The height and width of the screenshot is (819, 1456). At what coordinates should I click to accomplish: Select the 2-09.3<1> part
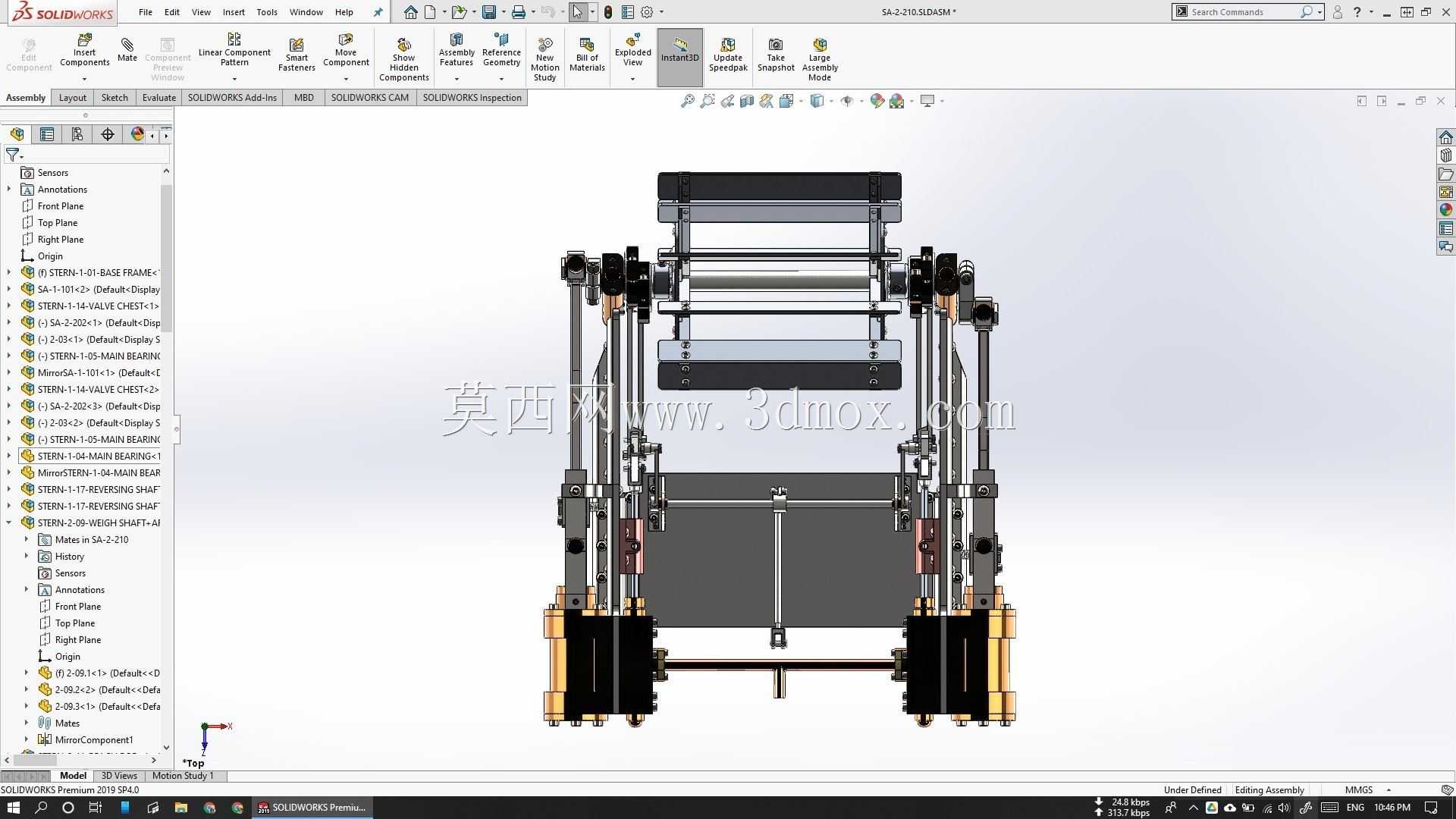coord(99,707)
